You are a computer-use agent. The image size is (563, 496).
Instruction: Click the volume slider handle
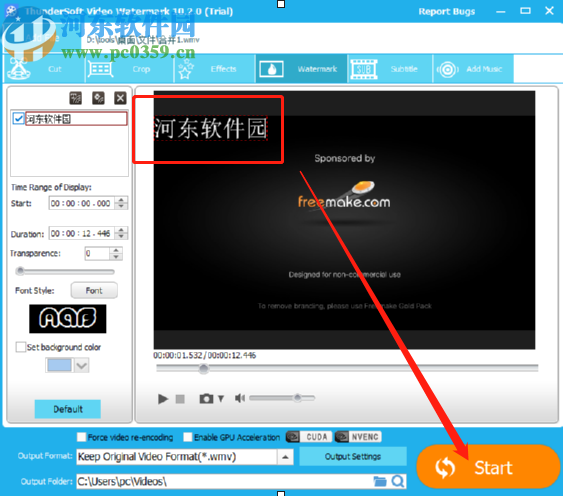(x=298, y=398)
